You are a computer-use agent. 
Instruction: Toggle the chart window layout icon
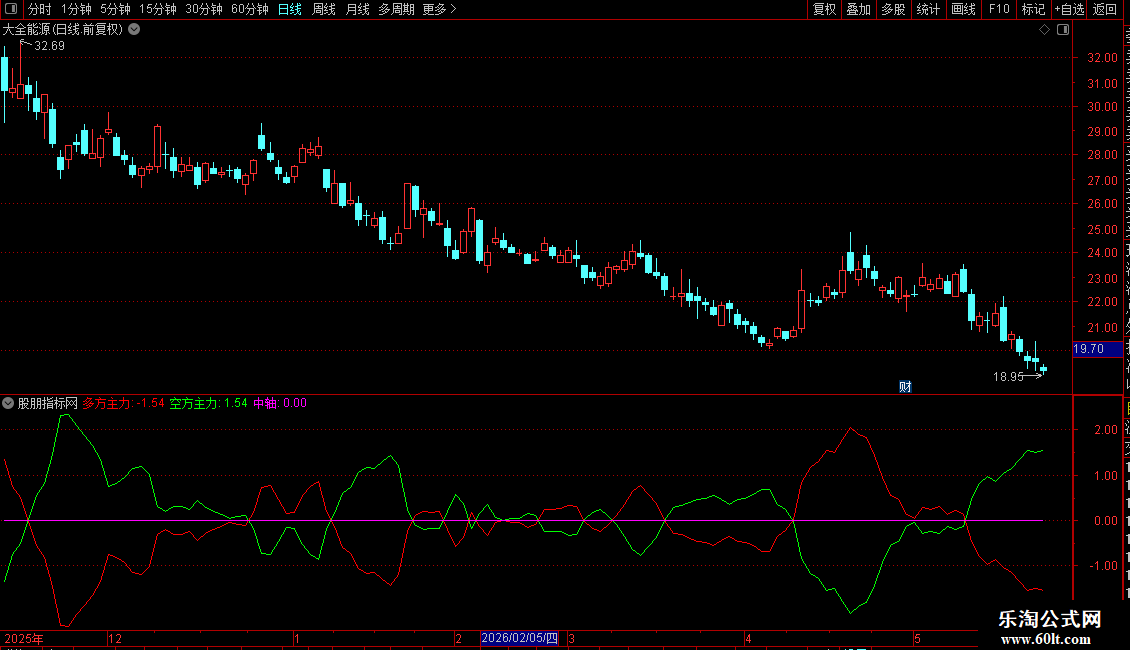[1063, 30]
